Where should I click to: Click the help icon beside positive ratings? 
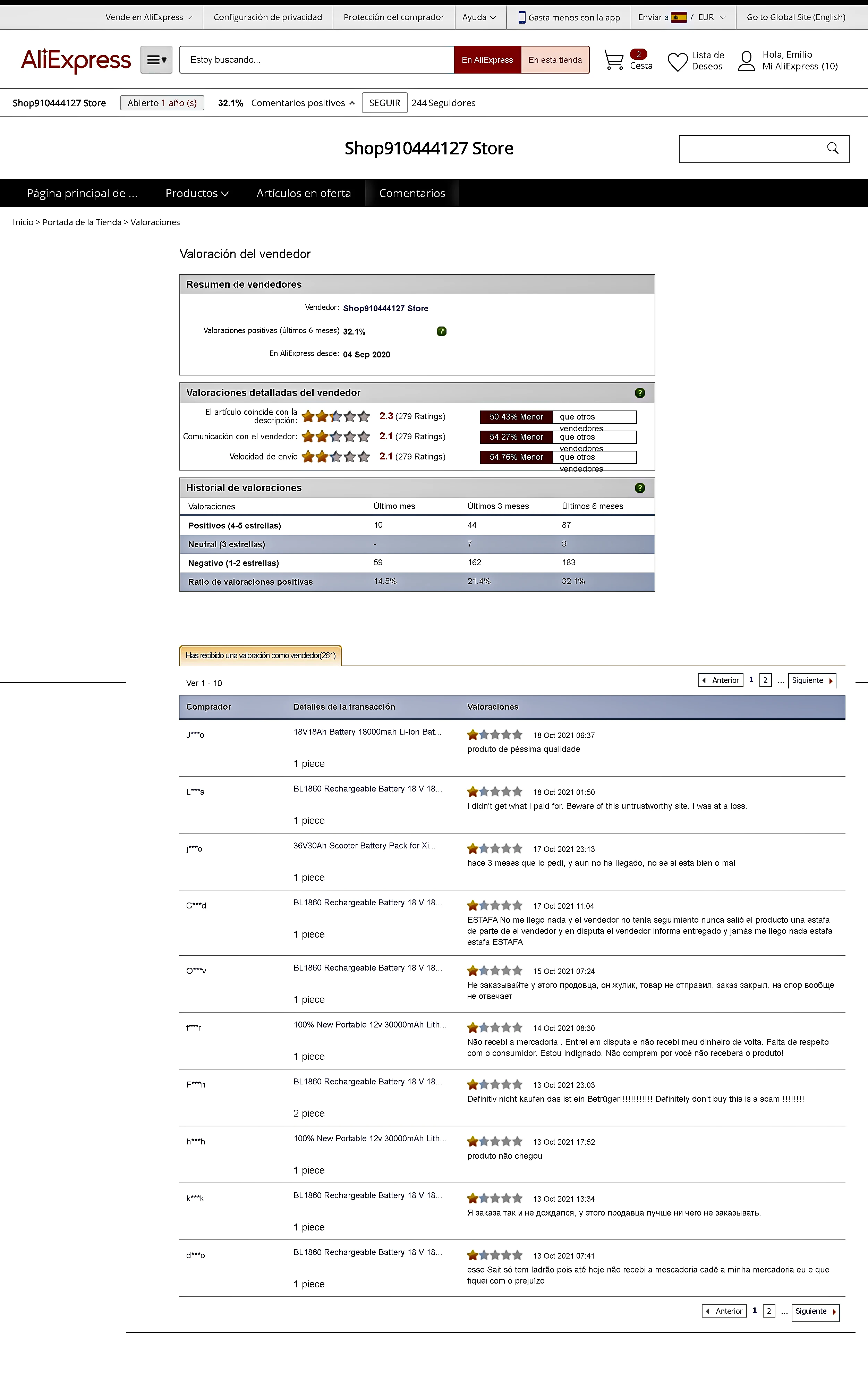tap(441, 331)
